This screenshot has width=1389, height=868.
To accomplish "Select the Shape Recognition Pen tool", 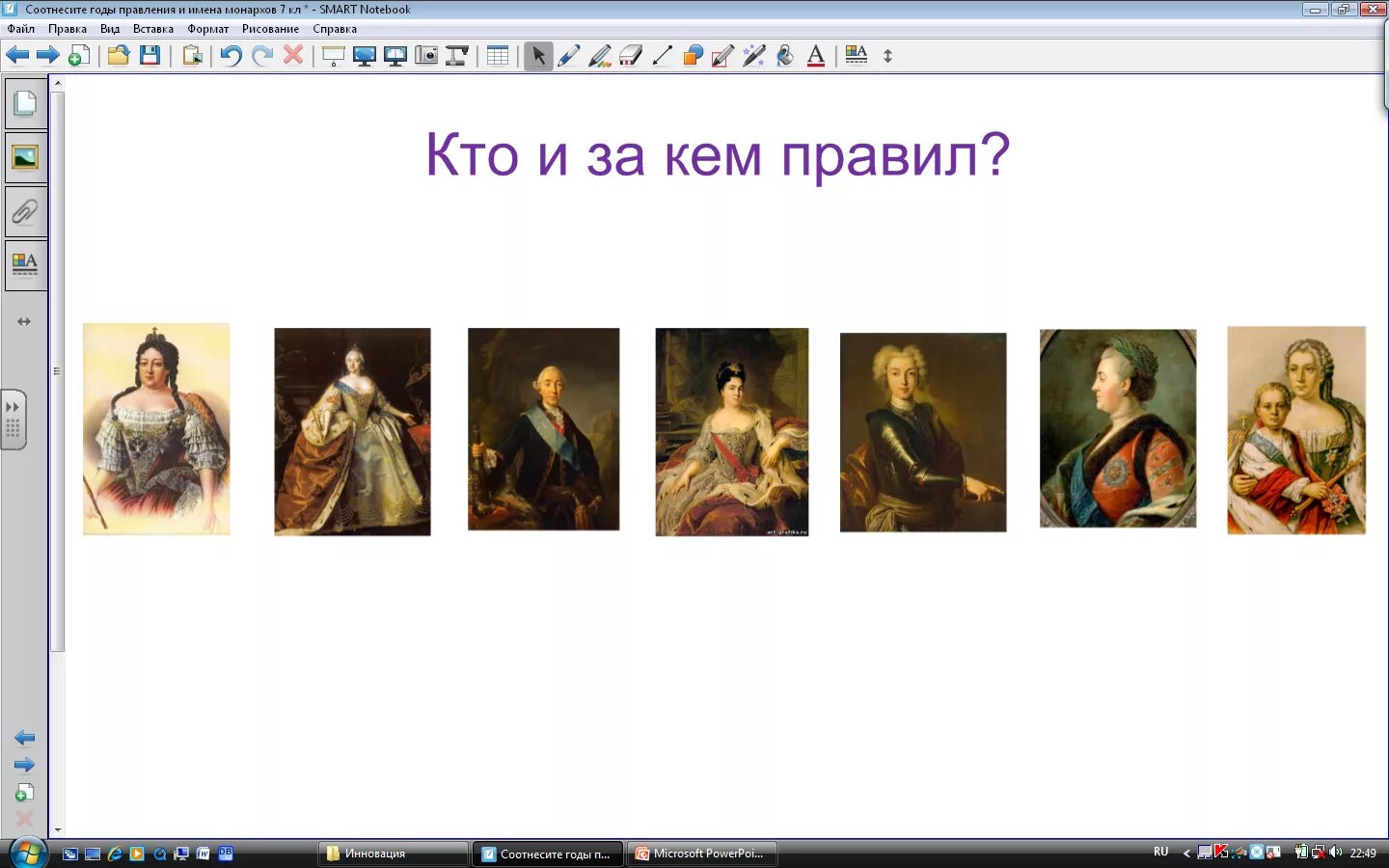I will coord(723,55).
